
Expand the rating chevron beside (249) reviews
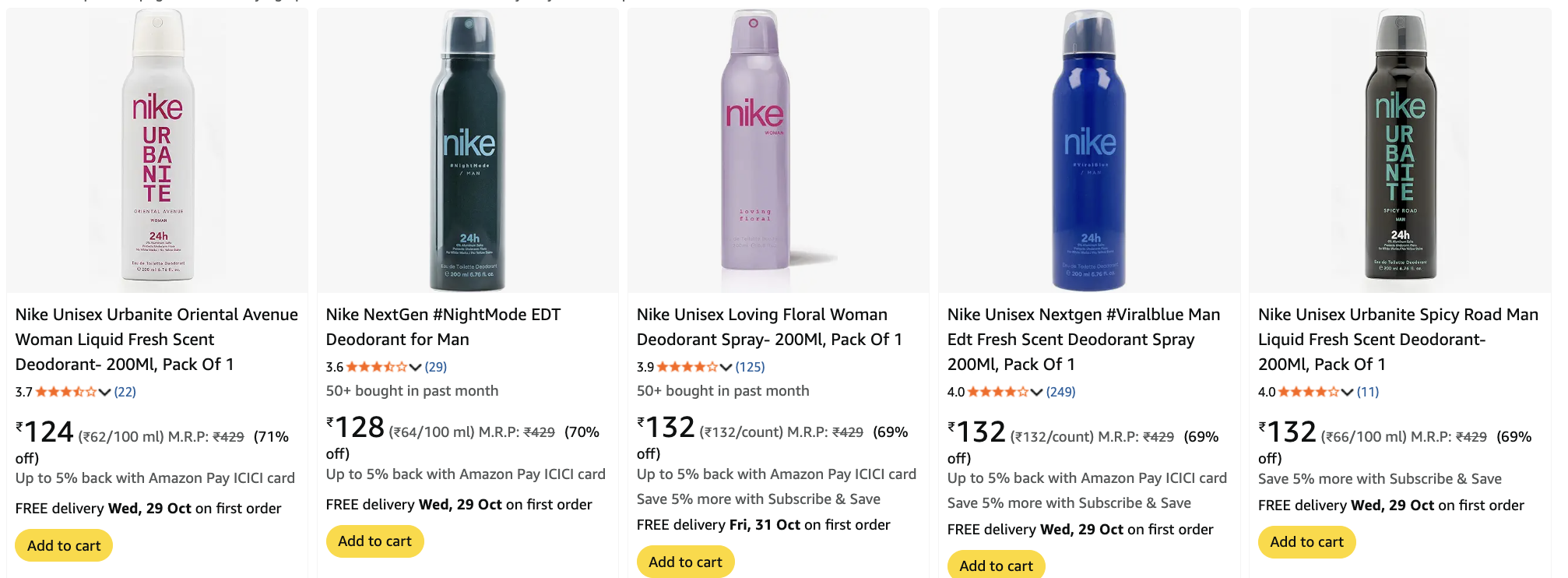pyautogui.click(x=1036, y=392)
